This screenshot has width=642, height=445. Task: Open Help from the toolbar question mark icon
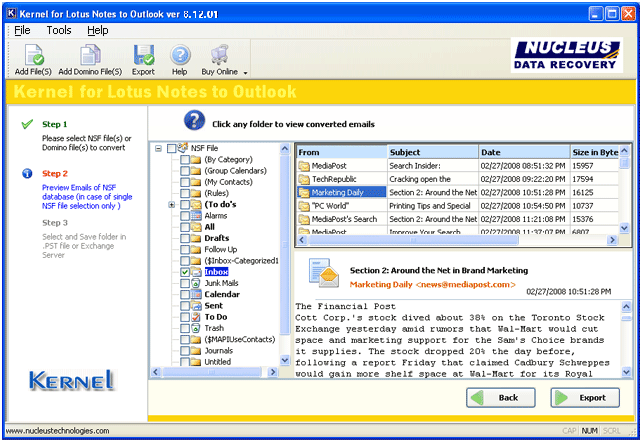(x=180, y=55)
